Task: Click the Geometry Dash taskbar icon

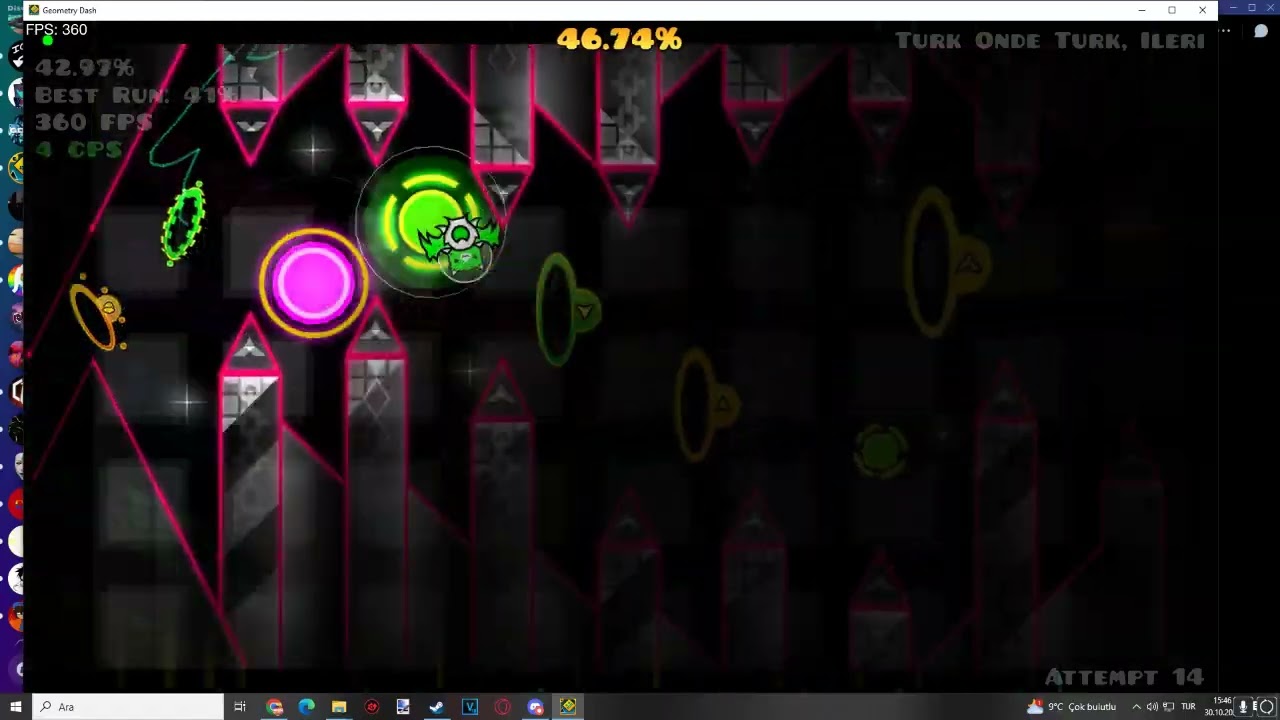Action: point(568,707)
